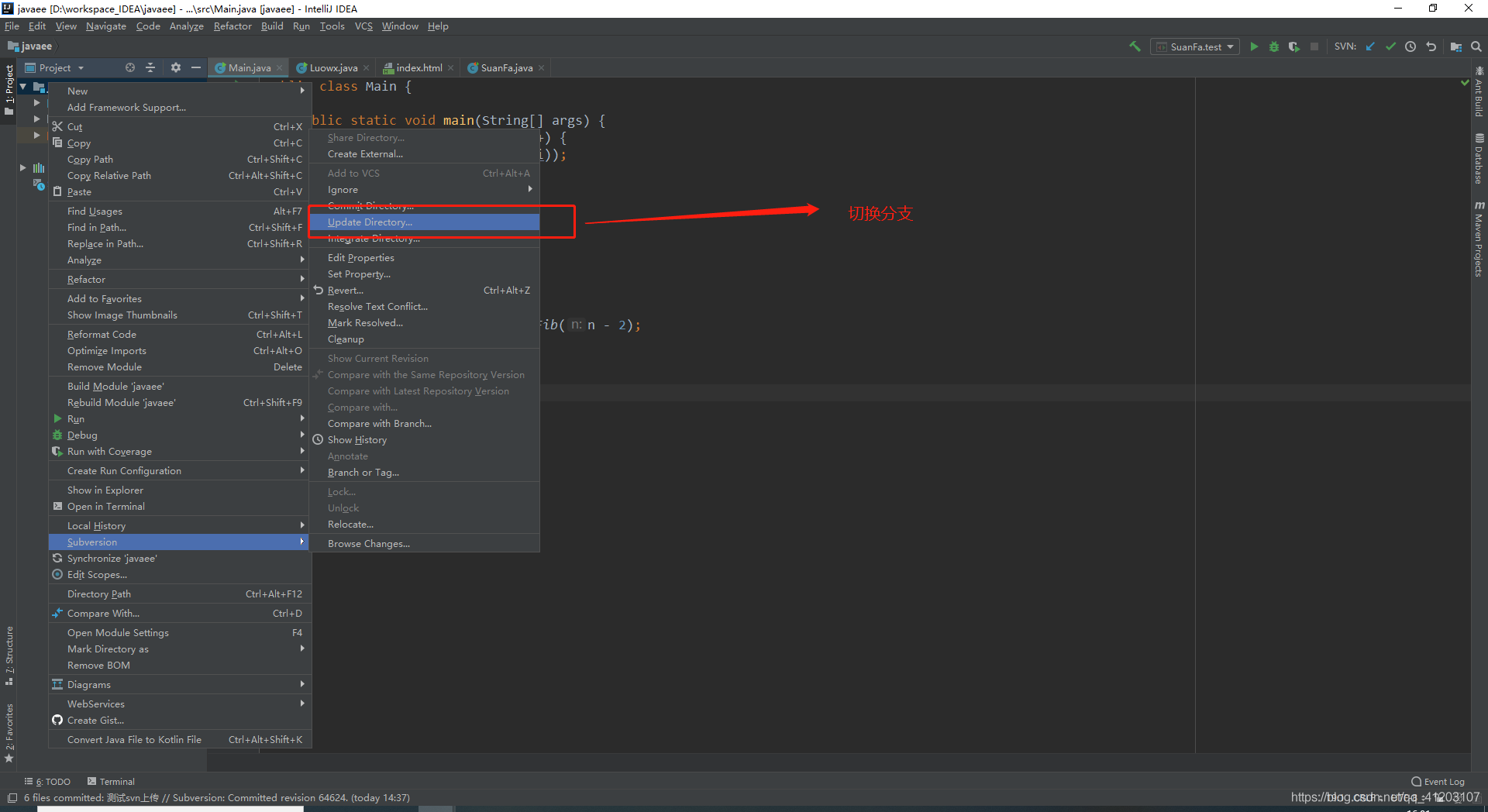
Task: Expand the Add to Favorites submenu
Action: [180, 298]
